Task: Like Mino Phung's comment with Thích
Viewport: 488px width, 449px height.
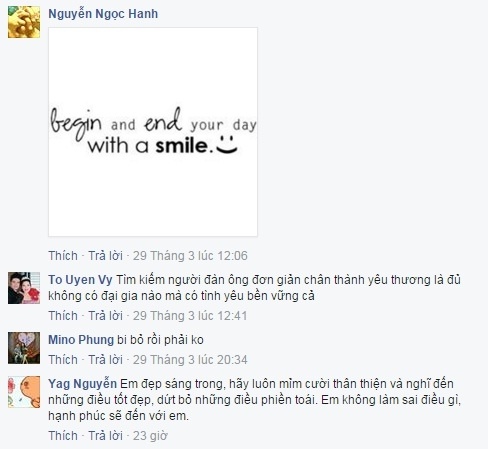Action: pyautogui.click(x=63, y=360)
